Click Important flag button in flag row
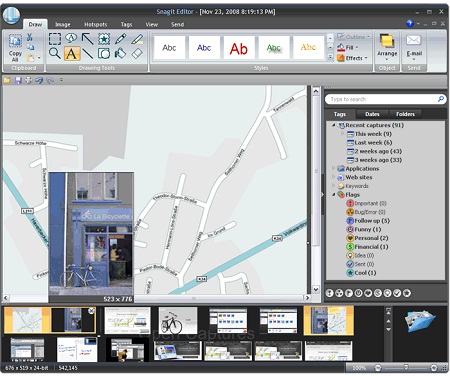The height and width of the screenshot is (376, 450). point(329,293)
